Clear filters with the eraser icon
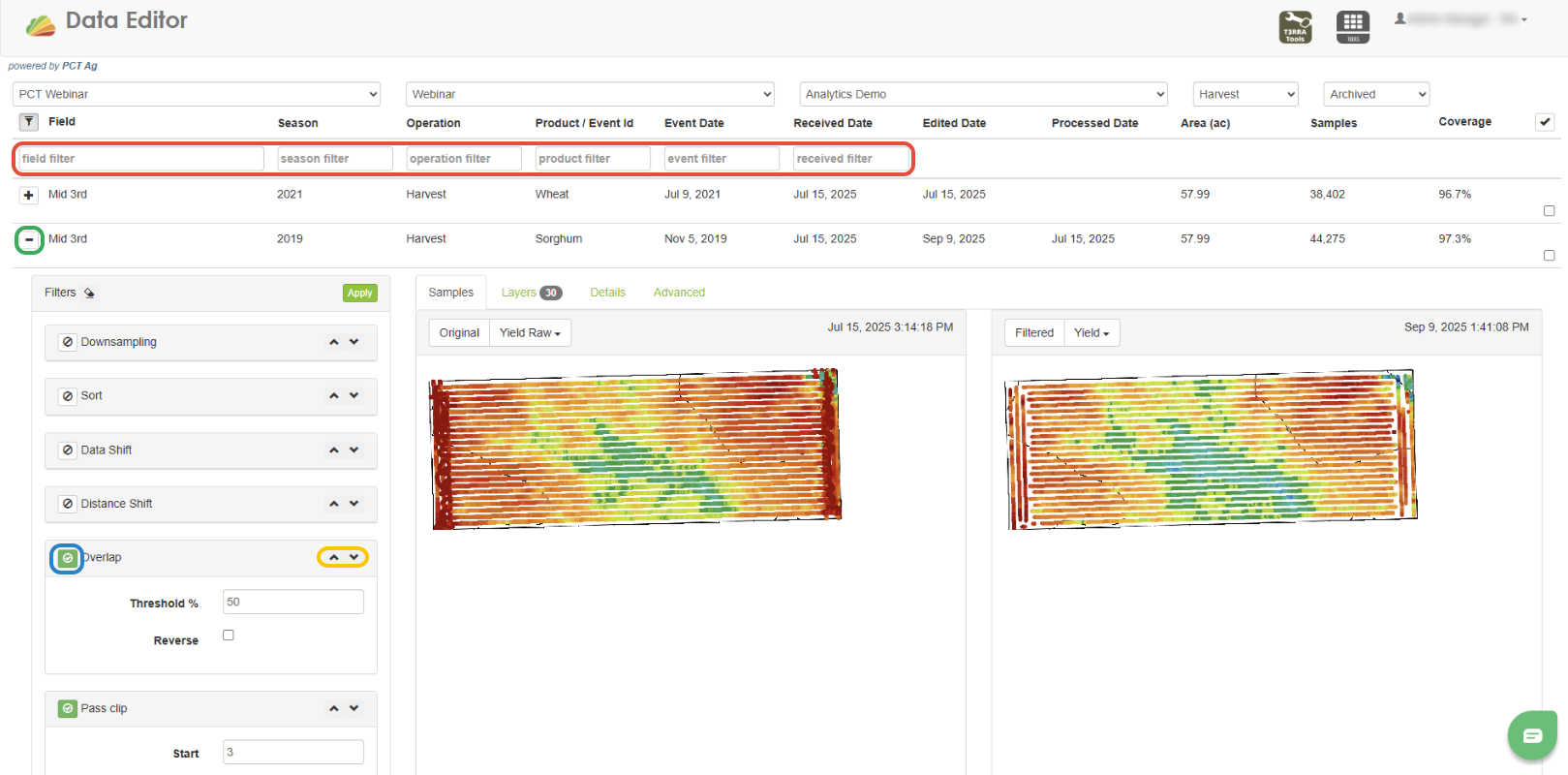This screenshot has height=775, width=1568. [x=89, y=293]
